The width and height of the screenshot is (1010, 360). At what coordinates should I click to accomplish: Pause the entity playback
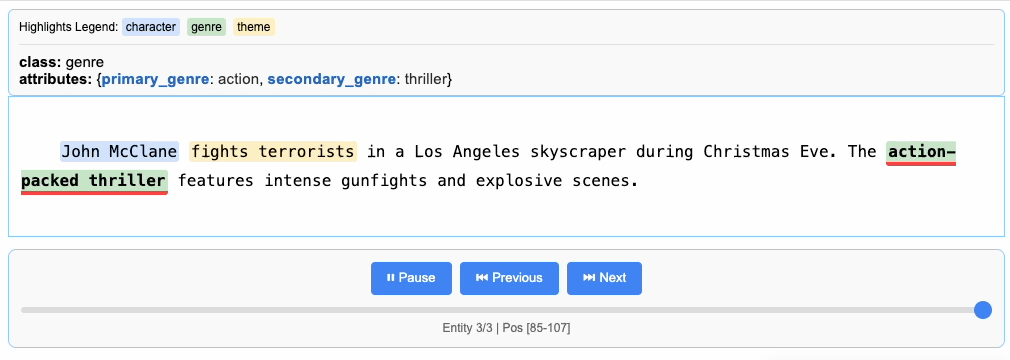pyautogui.click(x=411, y=278)
